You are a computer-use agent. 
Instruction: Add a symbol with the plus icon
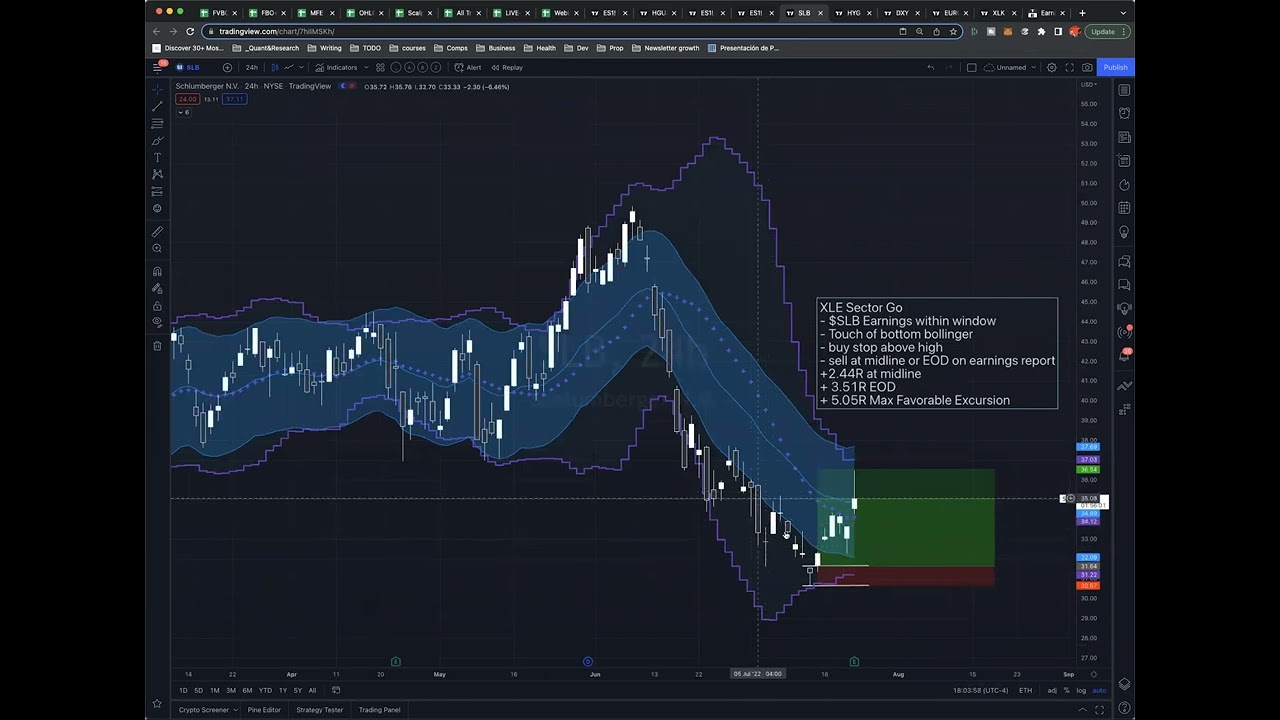227,67
